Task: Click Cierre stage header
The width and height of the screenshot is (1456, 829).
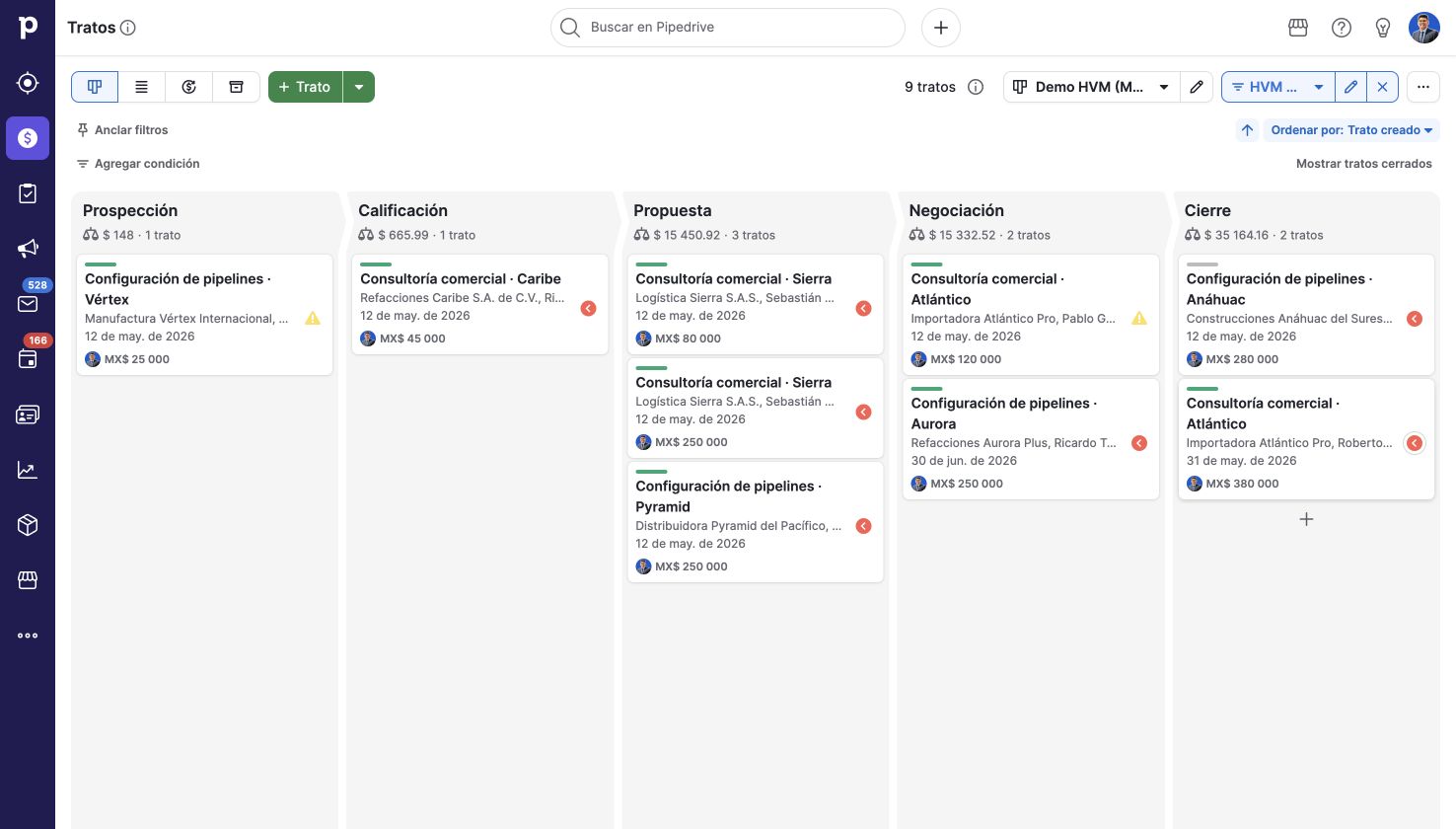Action: click(x=1207, y=210)
